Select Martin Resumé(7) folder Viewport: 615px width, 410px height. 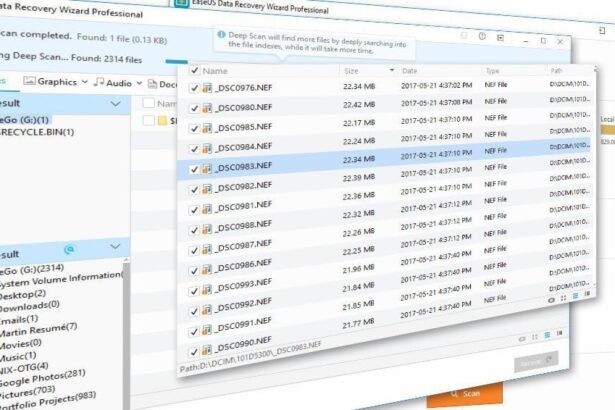(x=38, y=330)
